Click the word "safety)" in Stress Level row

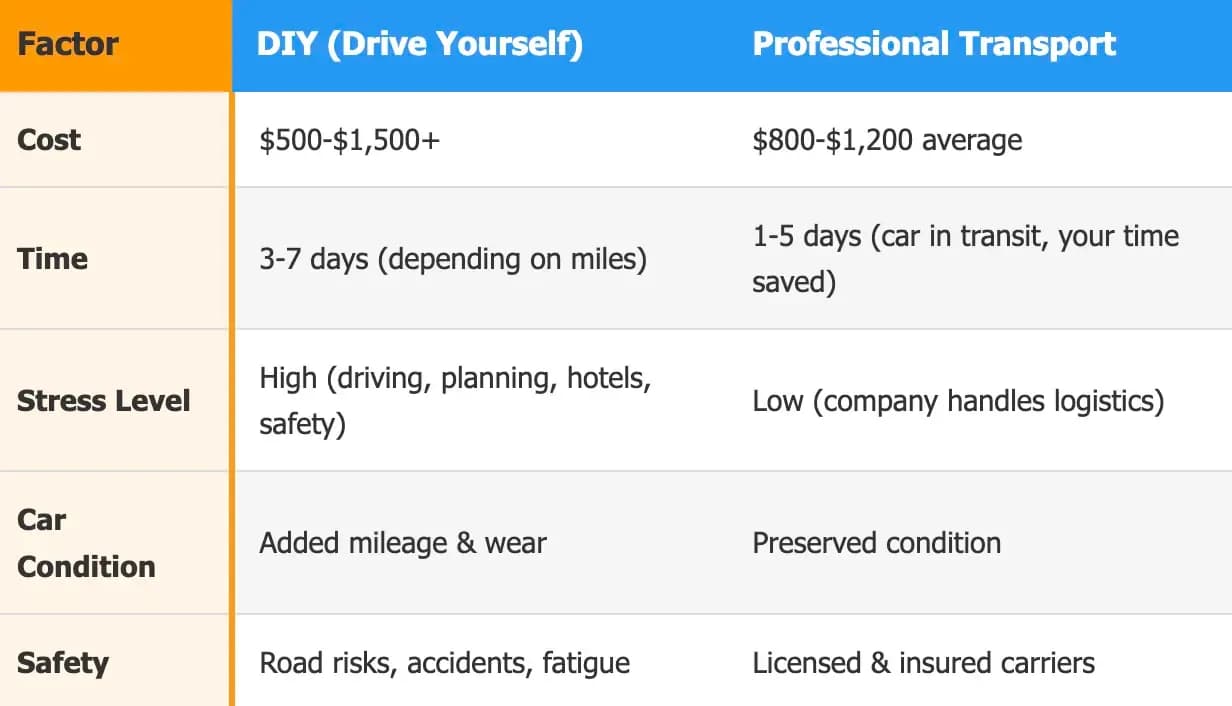[x=302, y=424]
